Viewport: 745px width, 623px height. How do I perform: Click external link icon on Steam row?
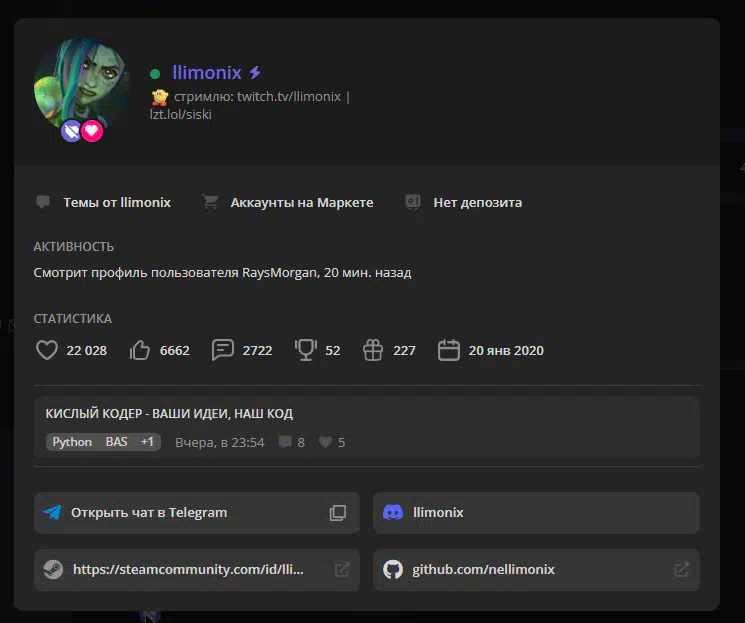(342, 569)
